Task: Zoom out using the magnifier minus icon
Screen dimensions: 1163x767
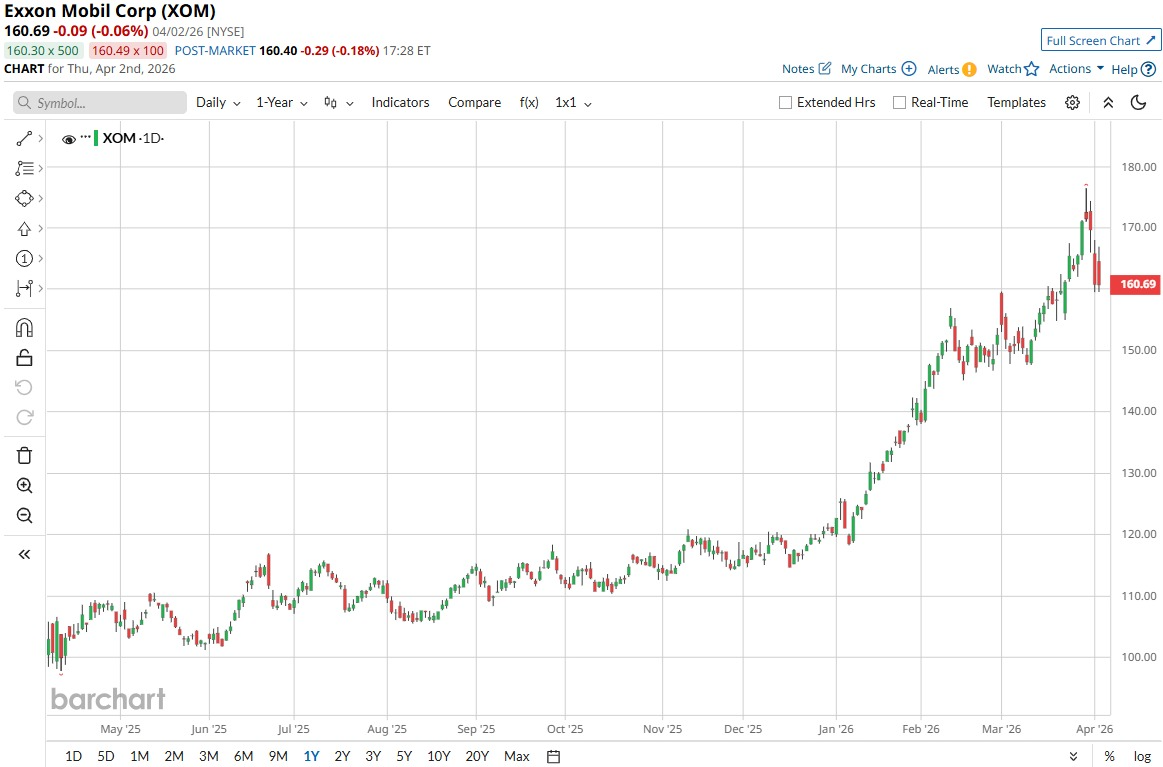Action: click(24, 516)
